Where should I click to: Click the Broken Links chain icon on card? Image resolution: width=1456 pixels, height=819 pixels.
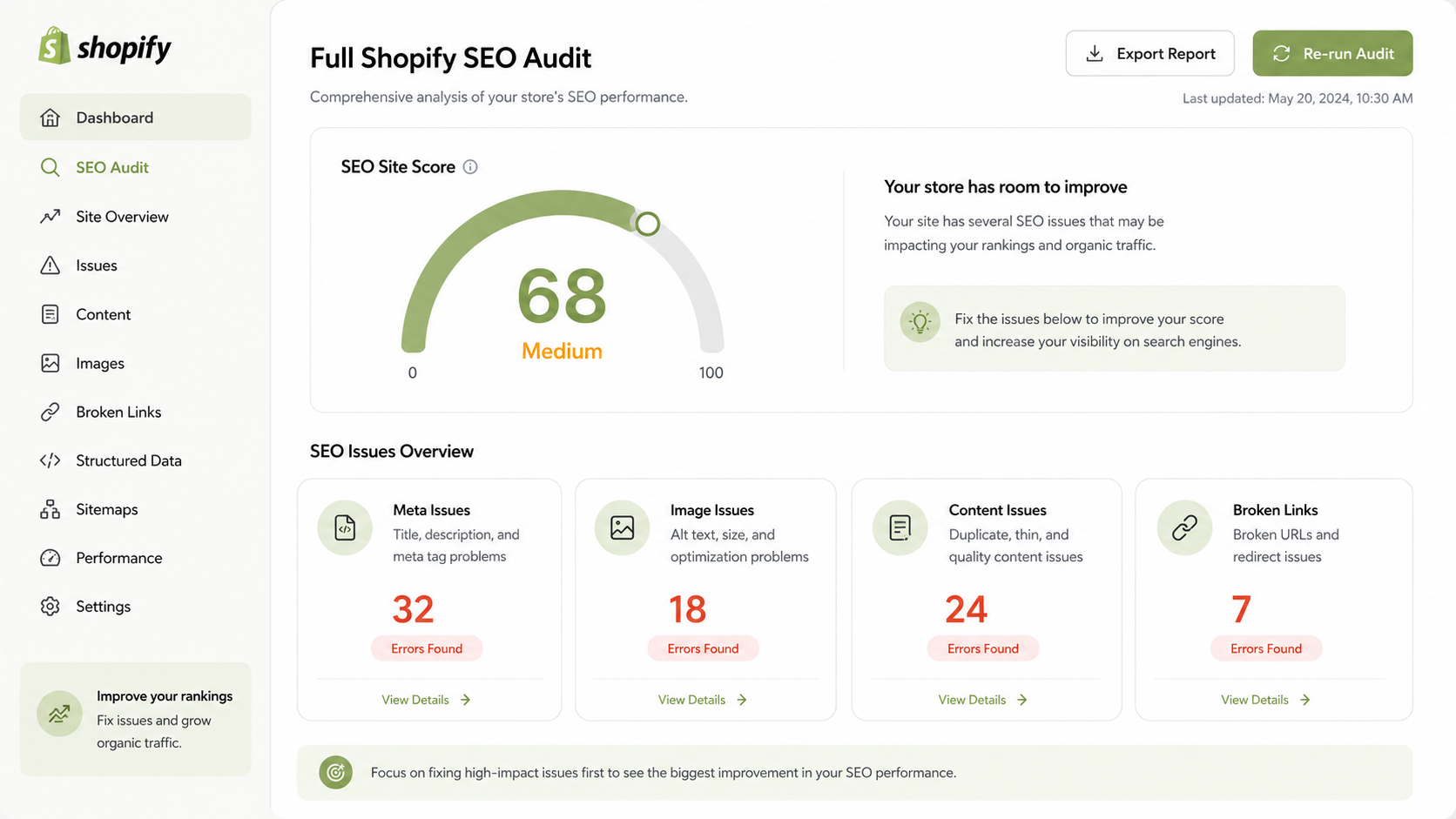[1184, 527]
